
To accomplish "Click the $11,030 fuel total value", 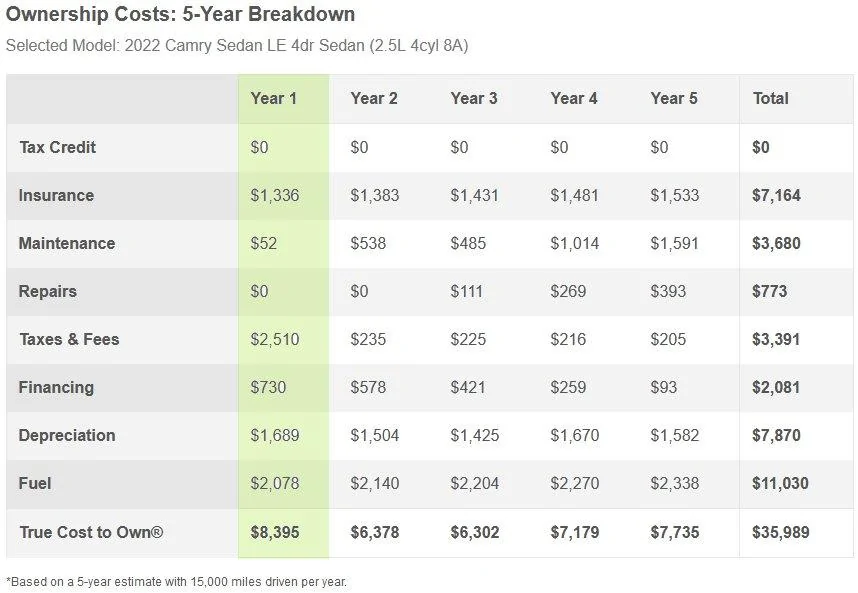I will tap(780, 483).
